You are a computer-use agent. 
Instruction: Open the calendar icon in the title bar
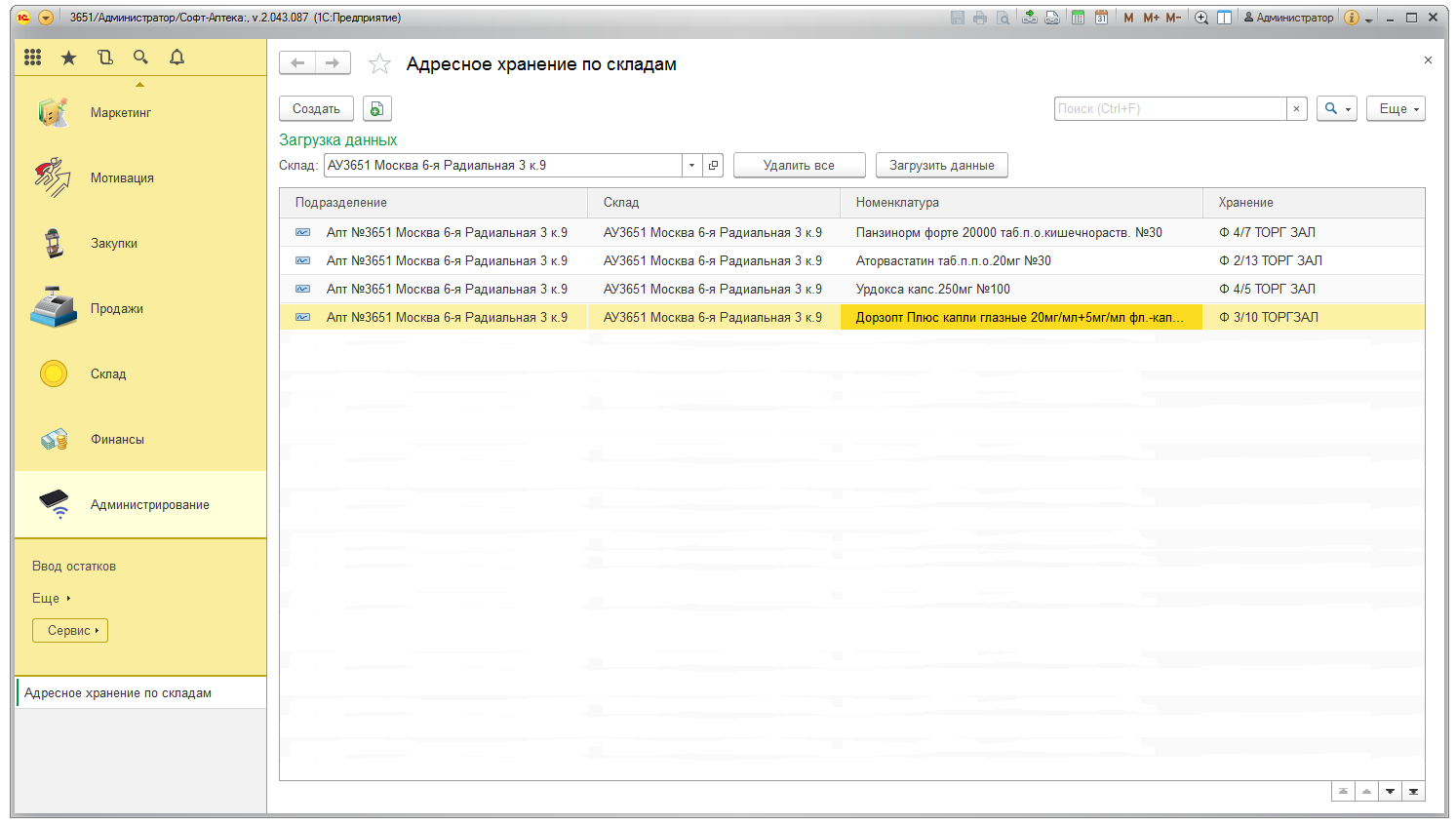click(x=1101, y=18)
